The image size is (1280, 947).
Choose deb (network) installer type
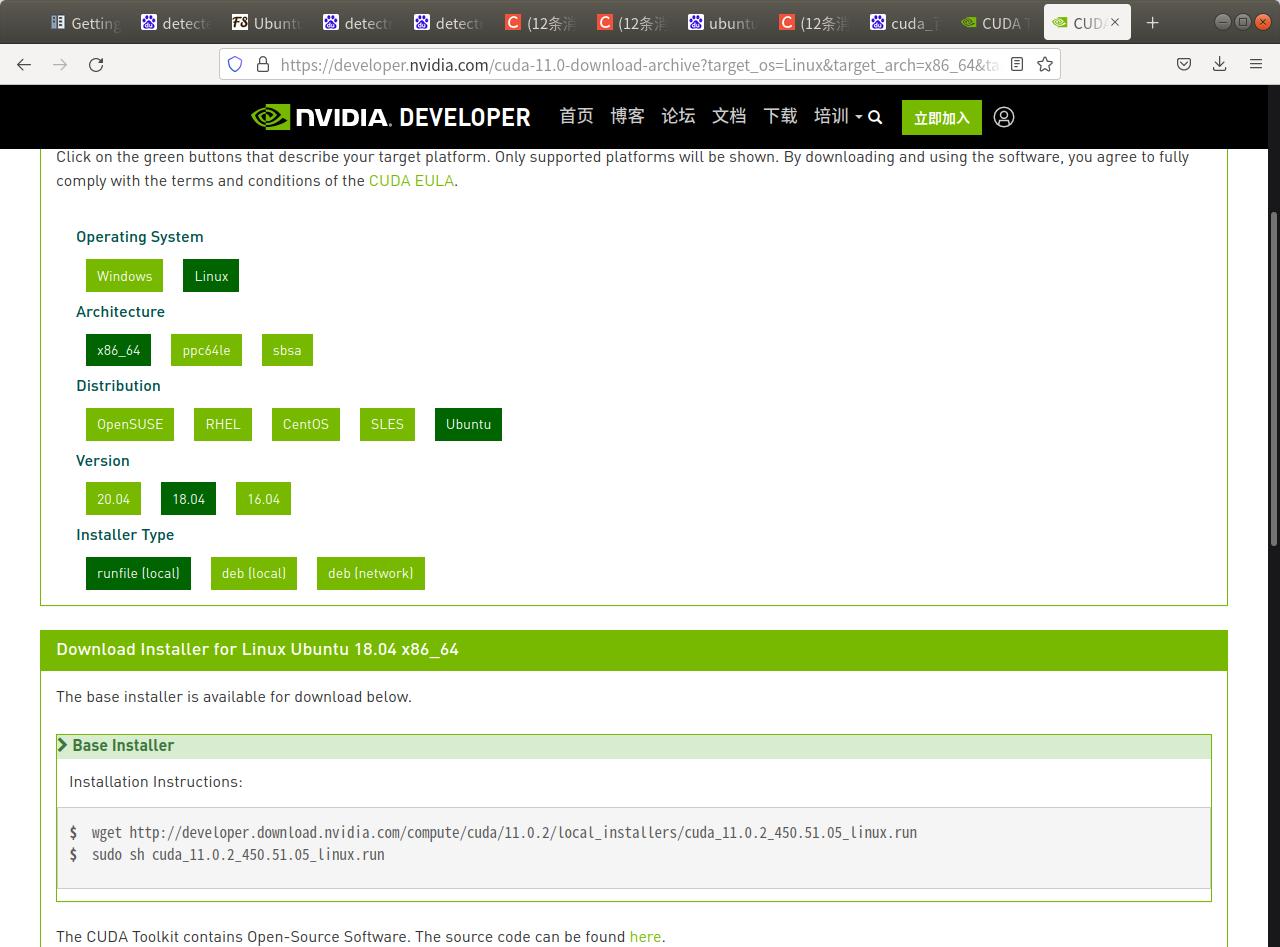coord(371,573)
